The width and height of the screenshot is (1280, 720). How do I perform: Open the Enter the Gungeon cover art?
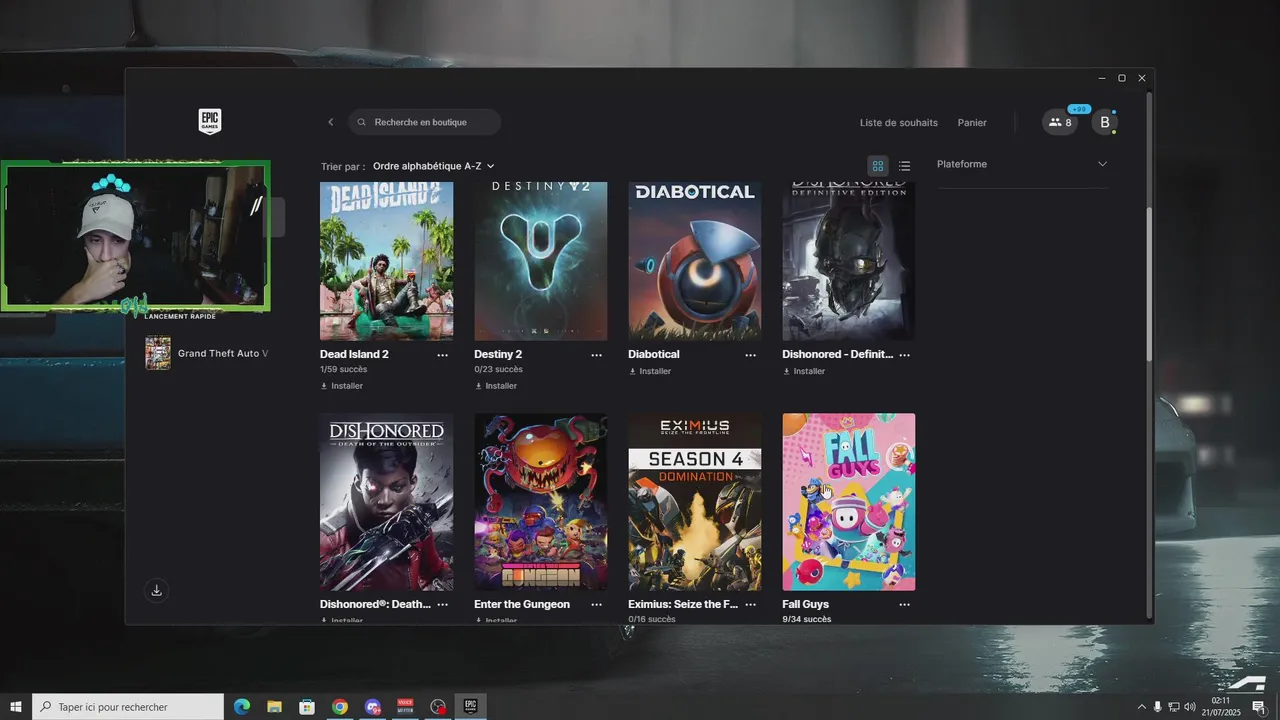(x=540, y=502)
